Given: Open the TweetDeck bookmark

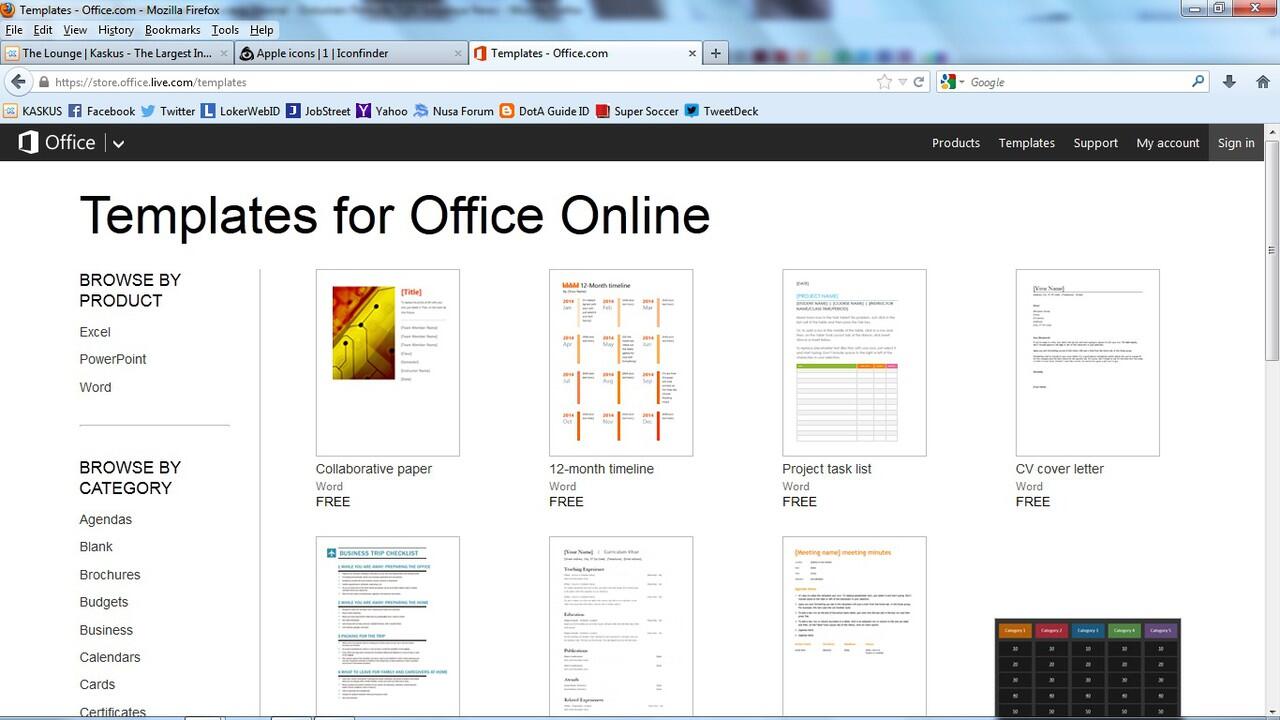Looking at the screenshot, I should 722,111.
